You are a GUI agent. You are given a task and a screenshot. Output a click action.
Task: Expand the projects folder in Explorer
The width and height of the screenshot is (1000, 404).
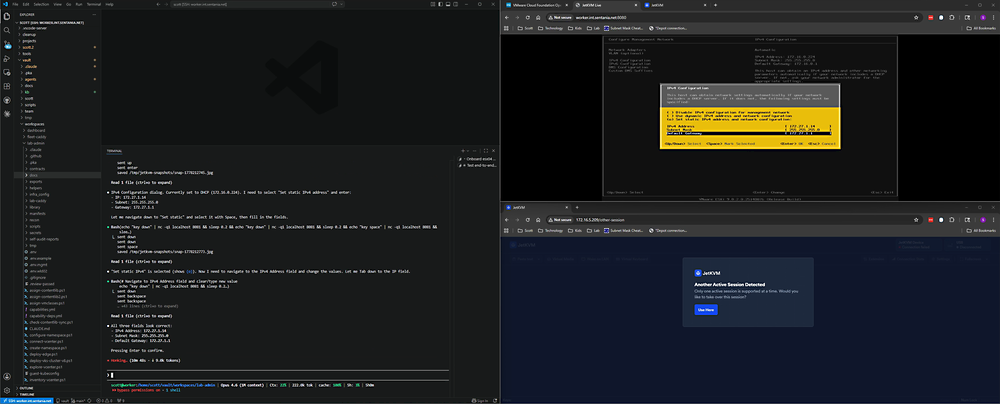pyautogui.click(x=29, y=41)
